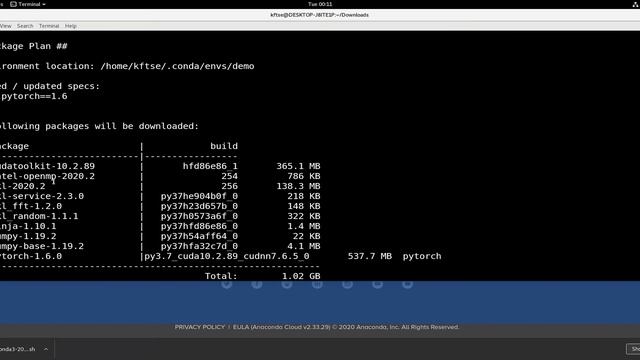Screen dimensions: 640x360
Task: Open the Help menu
Action: coord(71,26)
